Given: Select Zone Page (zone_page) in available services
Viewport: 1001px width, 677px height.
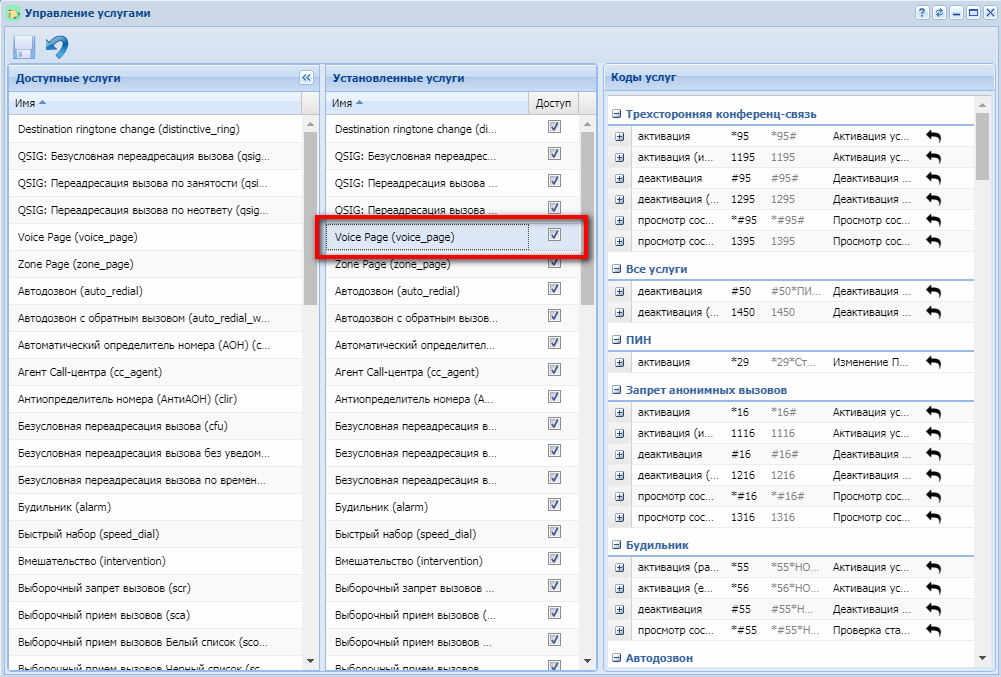Looking at the screenshot, I should click(75, 264).
